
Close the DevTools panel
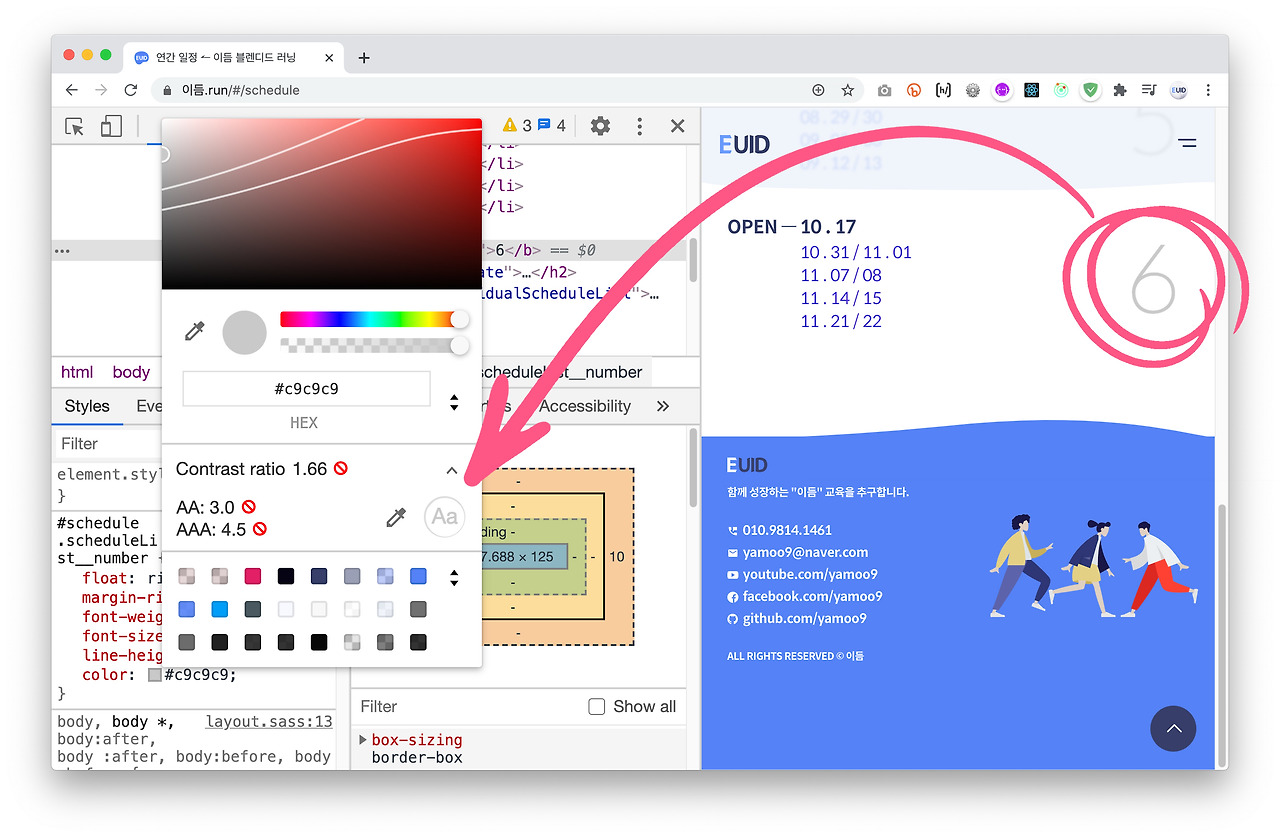click(x=678, y=126)
